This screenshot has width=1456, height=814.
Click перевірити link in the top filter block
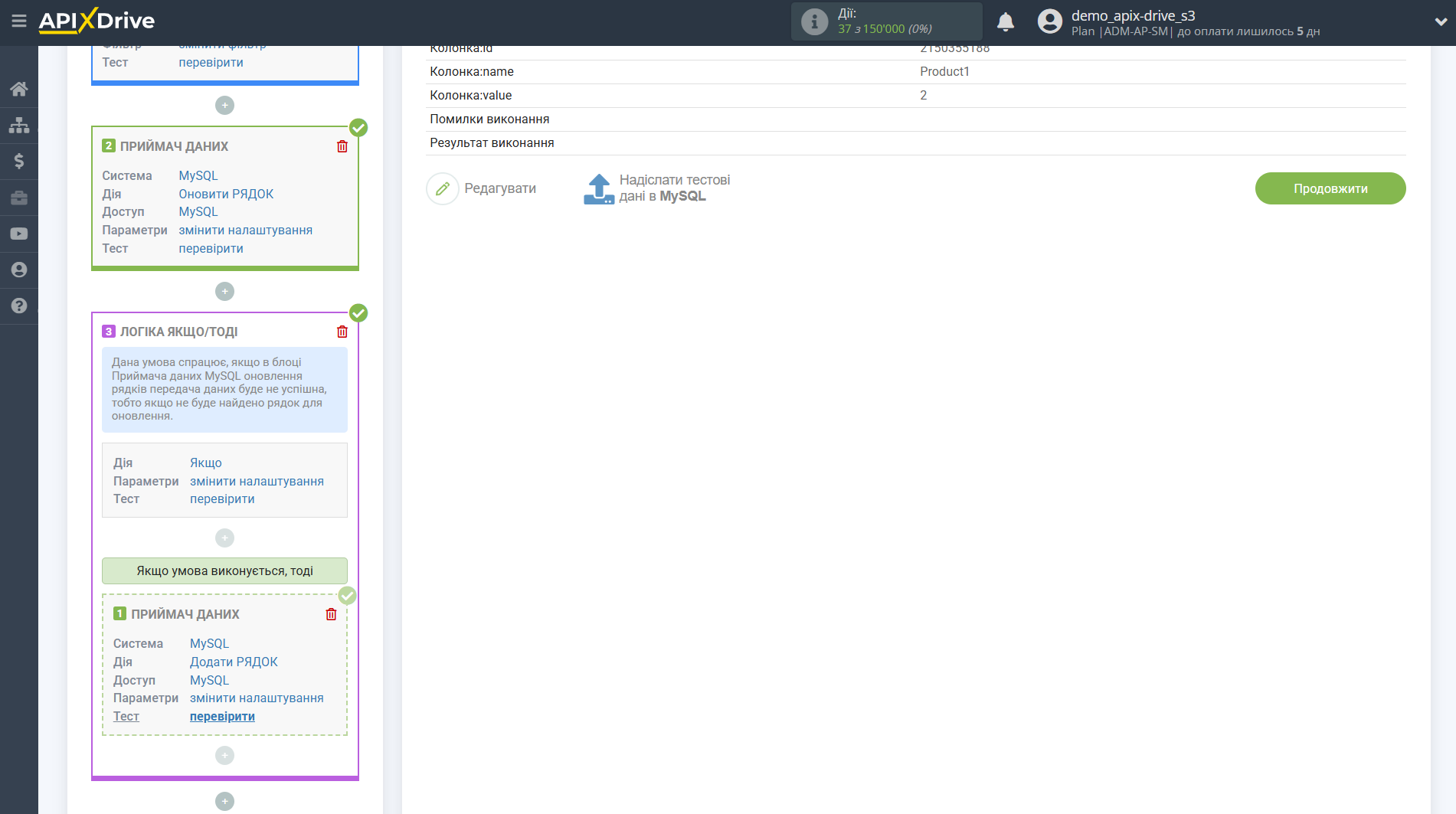point(211,62)
